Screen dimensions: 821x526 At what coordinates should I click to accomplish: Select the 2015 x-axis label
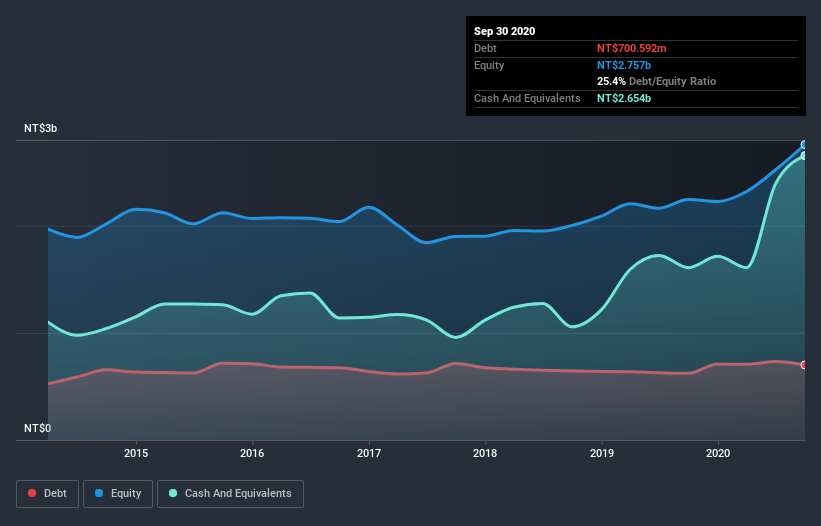point(136,453)
